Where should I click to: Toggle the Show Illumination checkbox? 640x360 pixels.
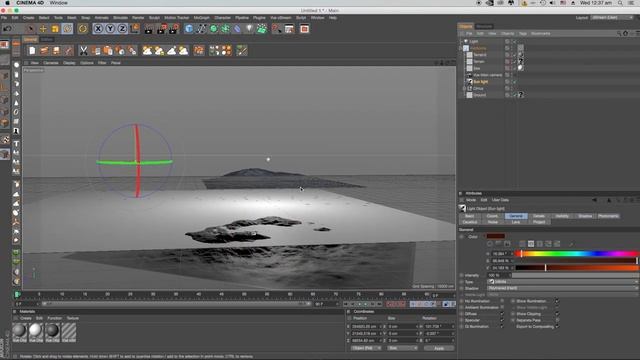coord(556,301)
